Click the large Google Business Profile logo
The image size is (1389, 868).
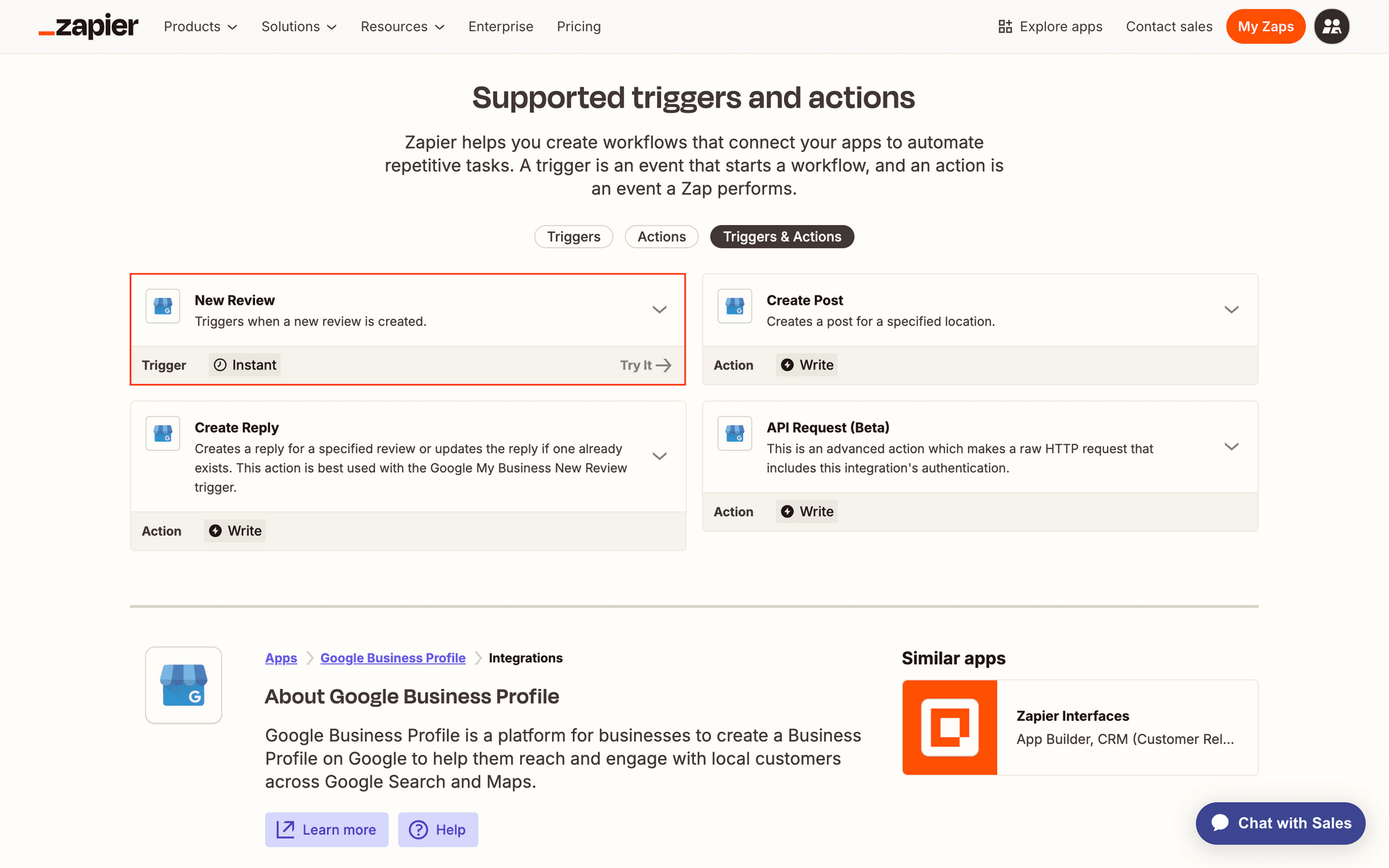[183, 685]
